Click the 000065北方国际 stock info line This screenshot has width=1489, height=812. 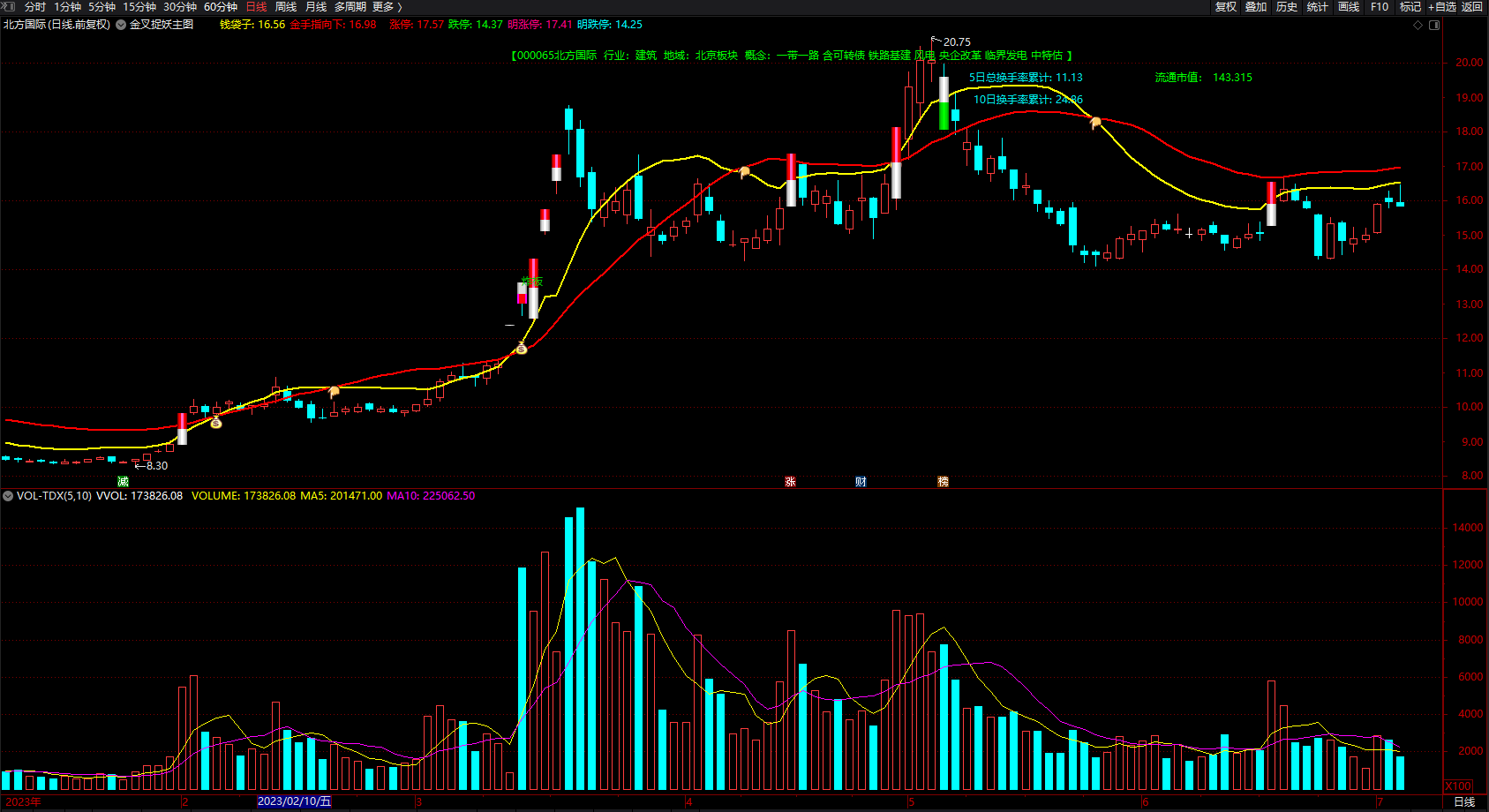coord(792,56)
